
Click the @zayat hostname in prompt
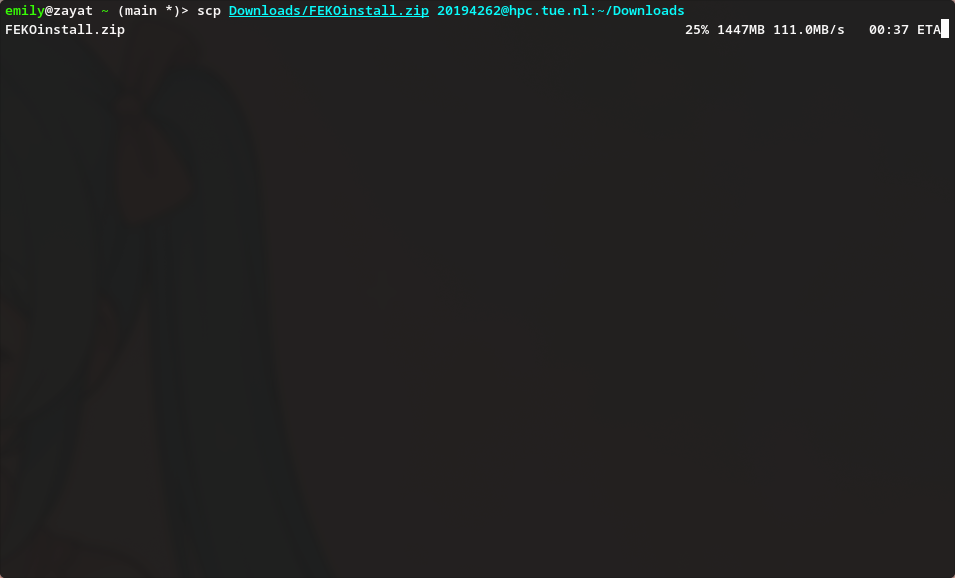(x=69, y=11)
